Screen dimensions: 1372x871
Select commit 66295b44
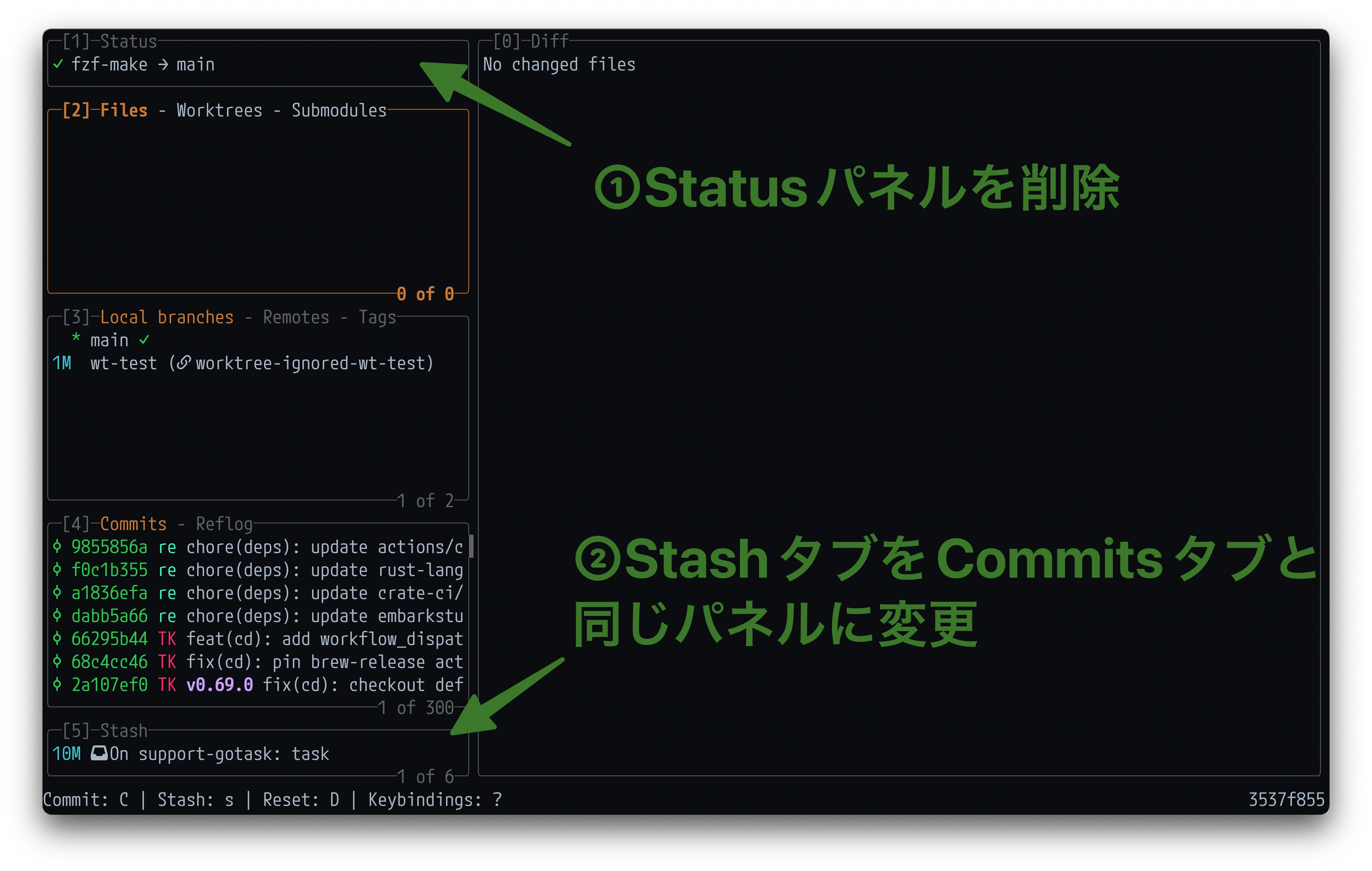258,639
